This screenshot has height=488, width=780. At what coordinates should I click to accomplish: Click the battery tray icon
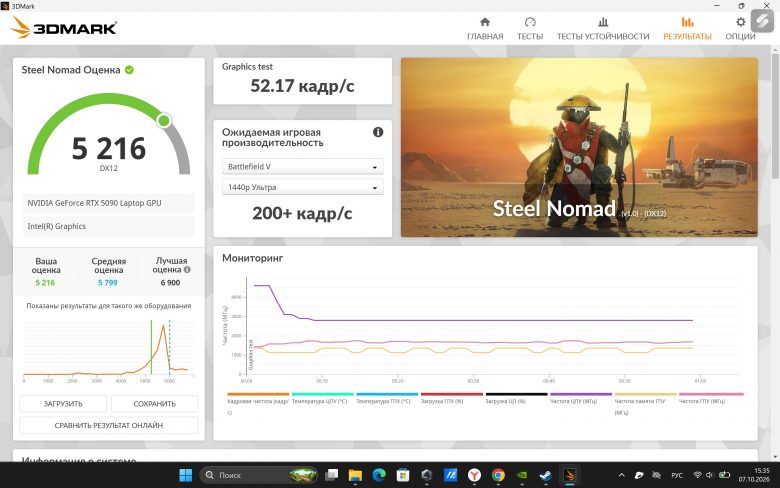(x=724, y=475)
